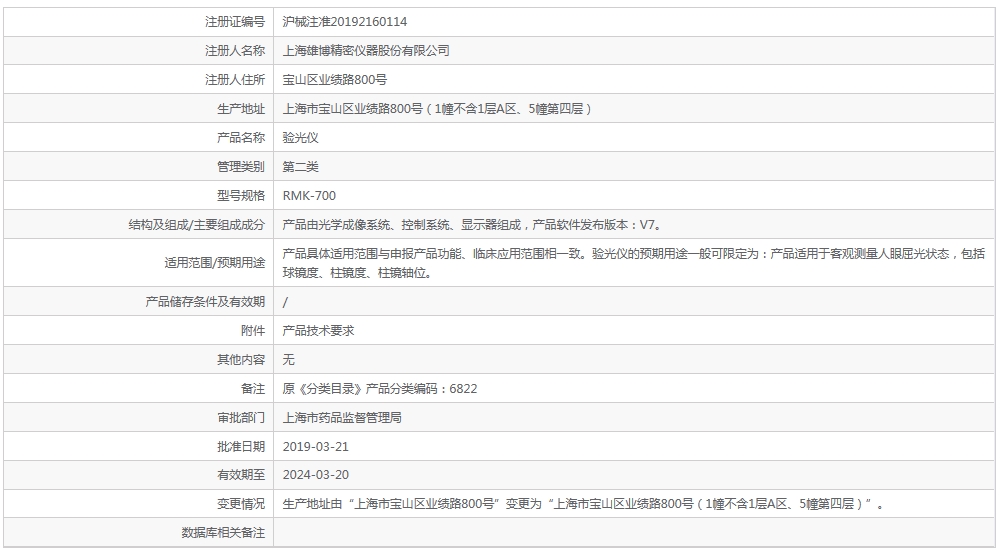This screenshot has width=1007, height=555.
Task: Click the 注册人名称 label
Action: pos(234,51)
